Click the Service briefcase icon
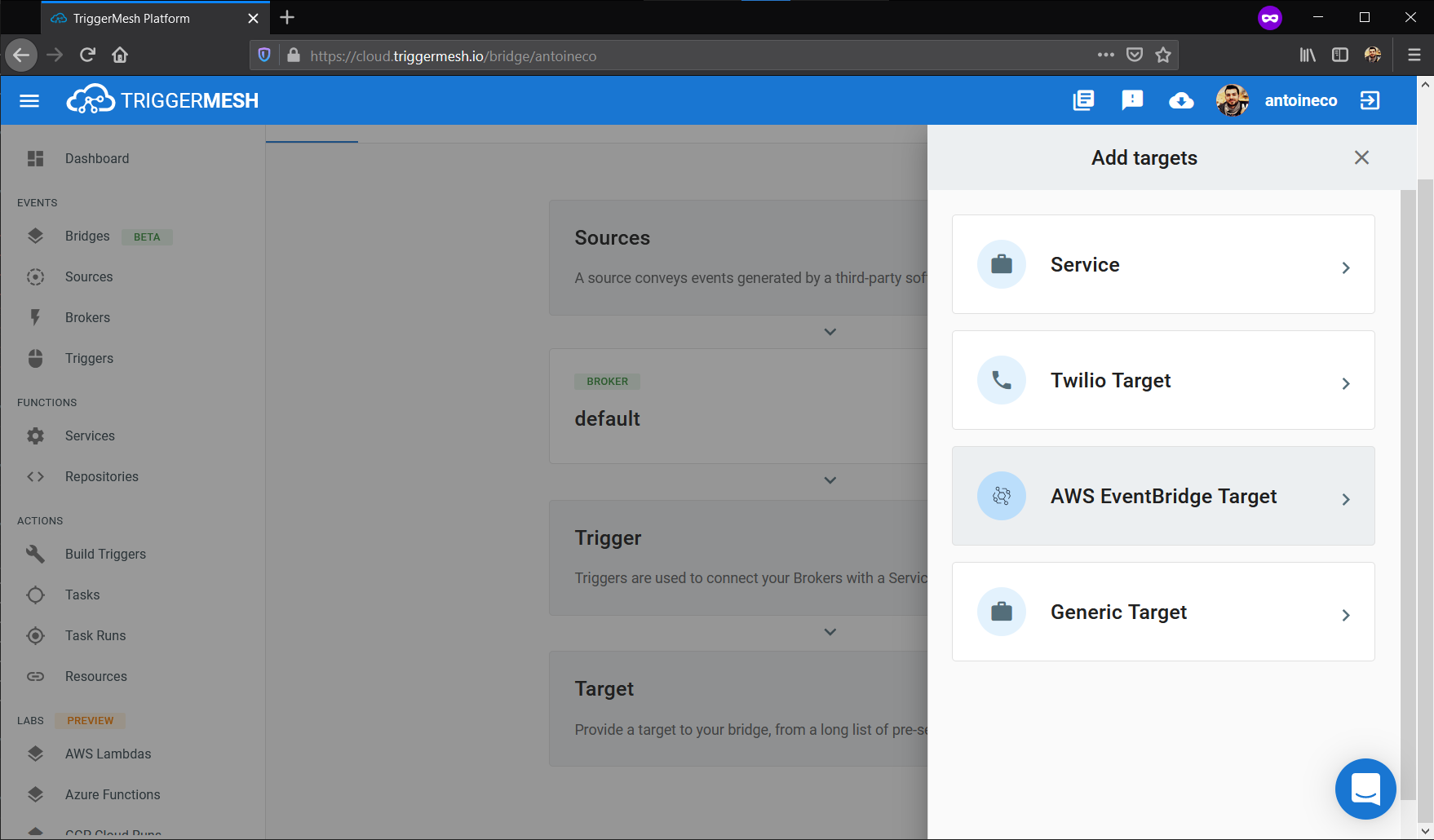The width and height of the screenshot is (1434, 840). coord(1002,264)
